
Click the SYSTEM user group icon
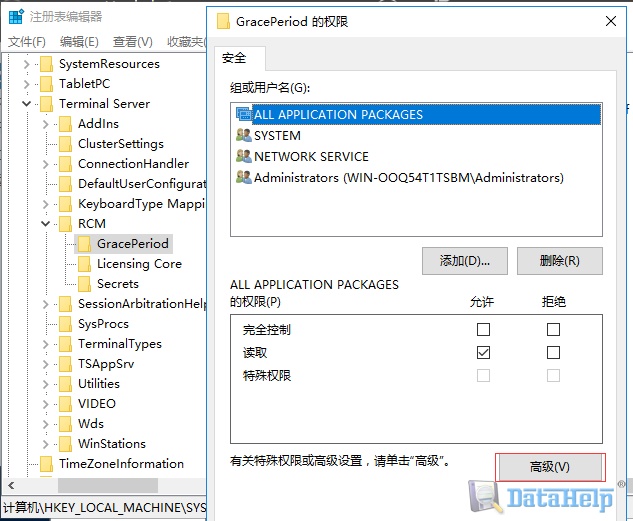point(243,136)
